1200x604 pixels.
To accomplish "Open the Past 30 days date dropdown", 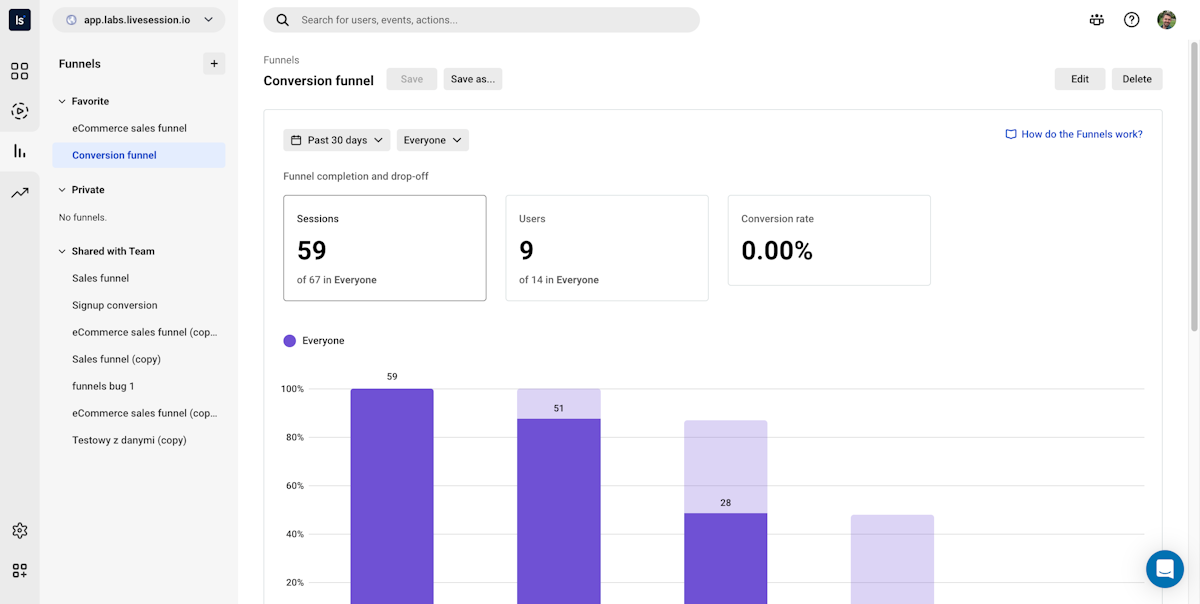I will coord(337,140).
